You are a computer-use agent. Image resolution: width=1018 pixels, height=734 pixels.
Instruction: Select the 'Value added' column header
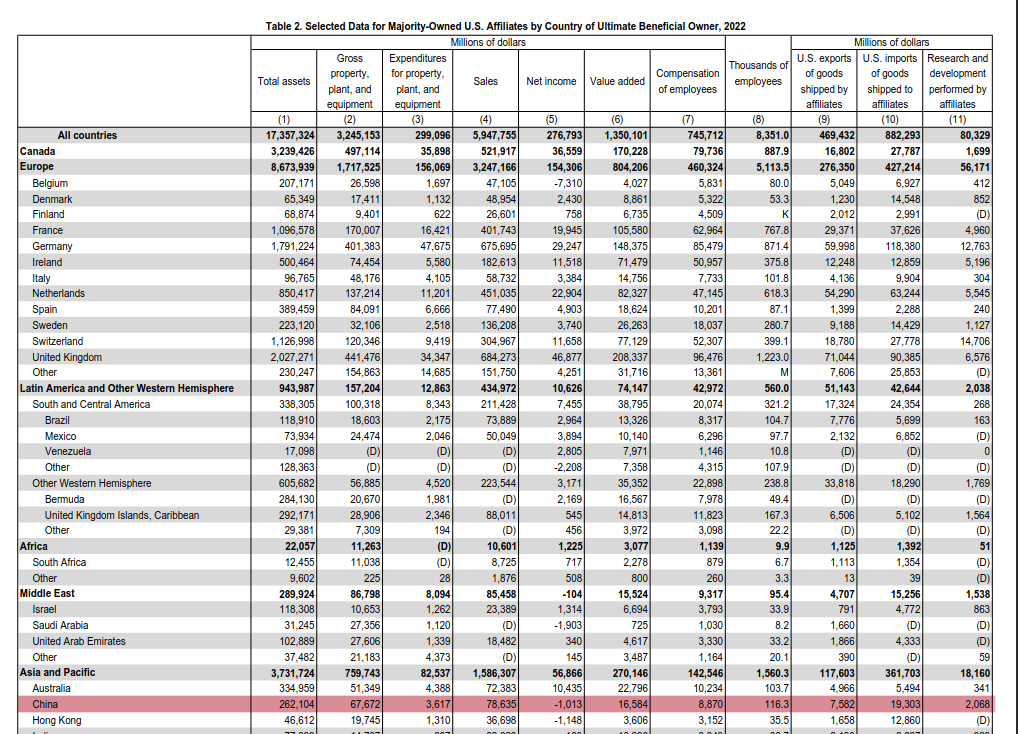[617, 81]
